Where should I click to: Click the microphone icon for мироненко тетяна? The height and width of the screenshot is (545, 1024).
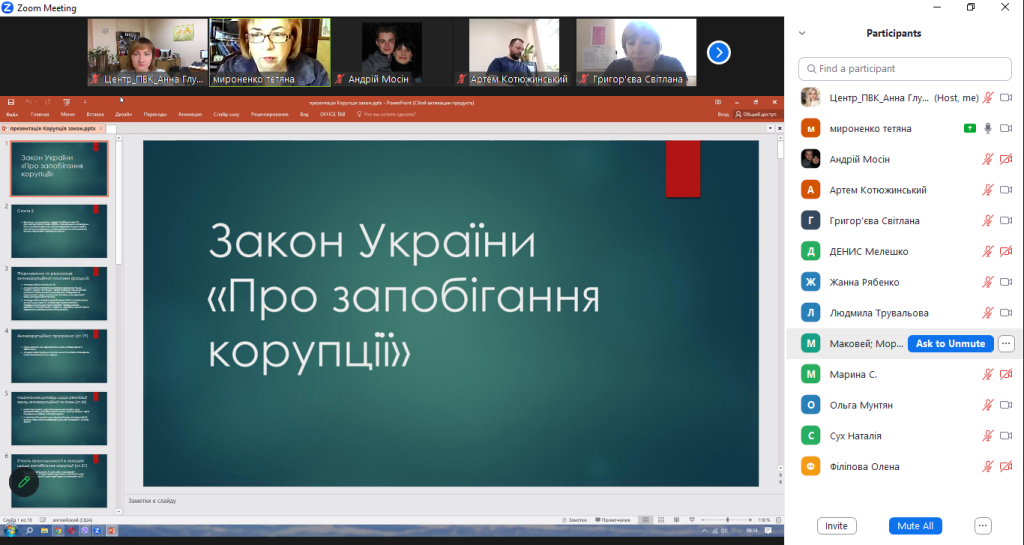click(x=988, y=128)
